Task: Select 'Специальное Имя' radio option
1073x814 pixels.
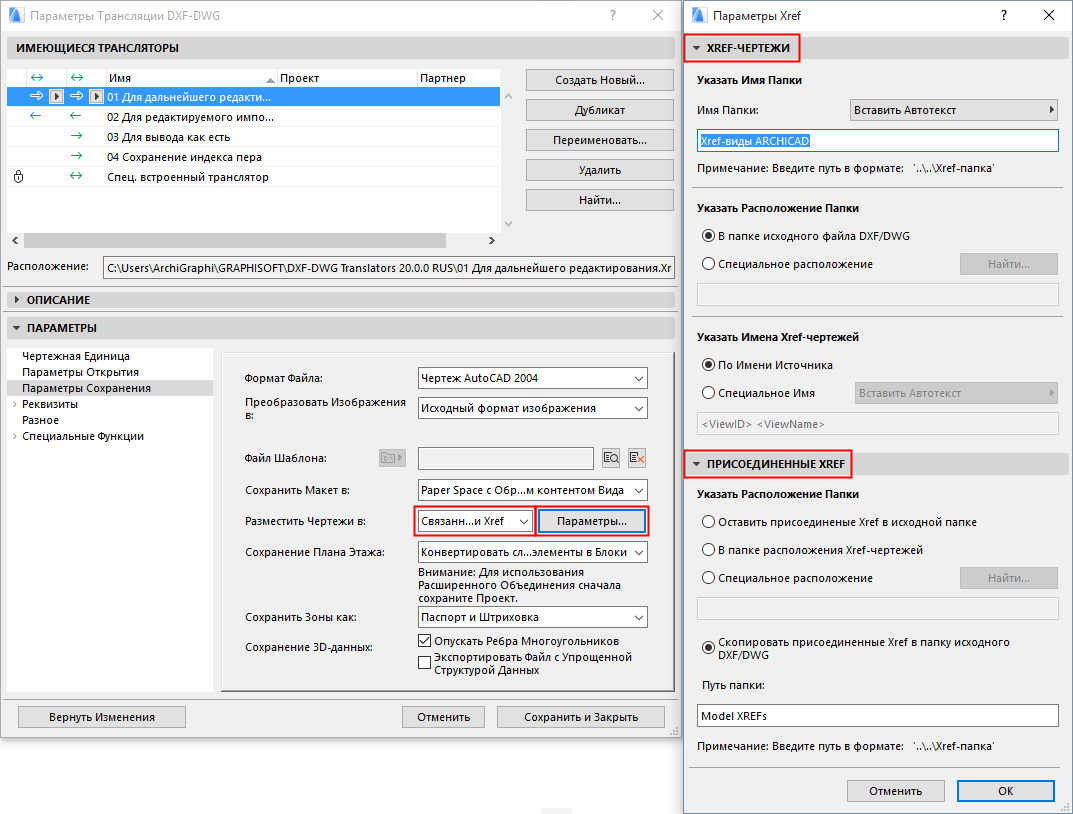Action: click(709, 393)
